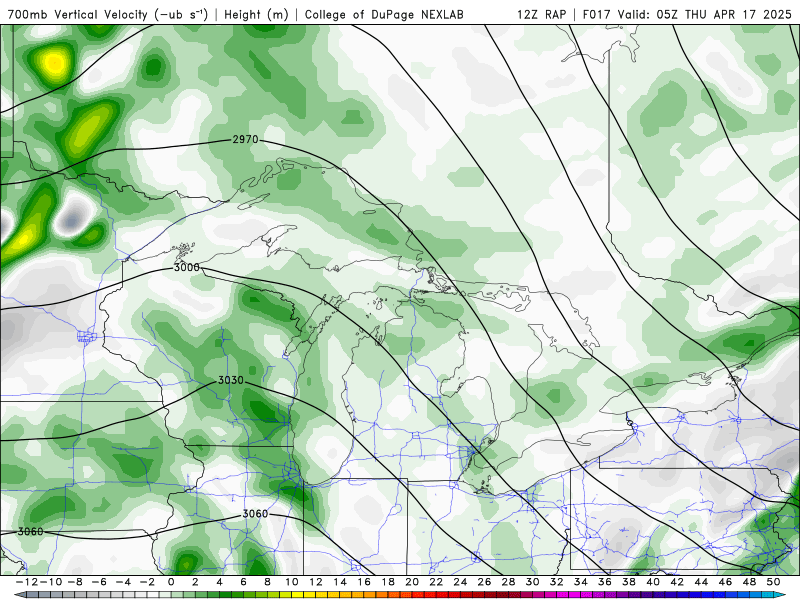Click the 38 colorbar value
This screenshot has height=600, width=800.
pyautogui.click(x=629, y=582)
